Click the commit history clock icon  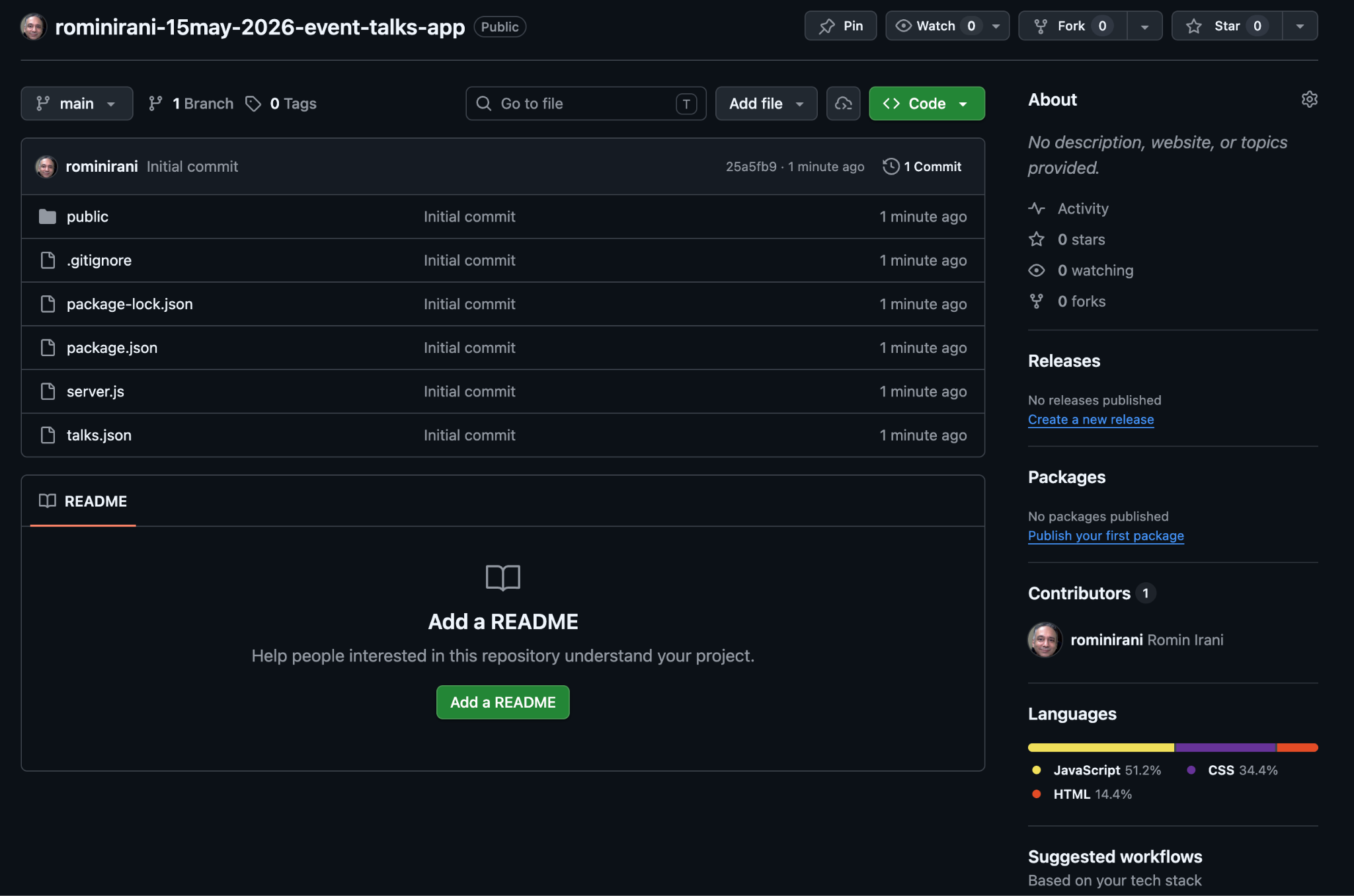pos(891,167)
